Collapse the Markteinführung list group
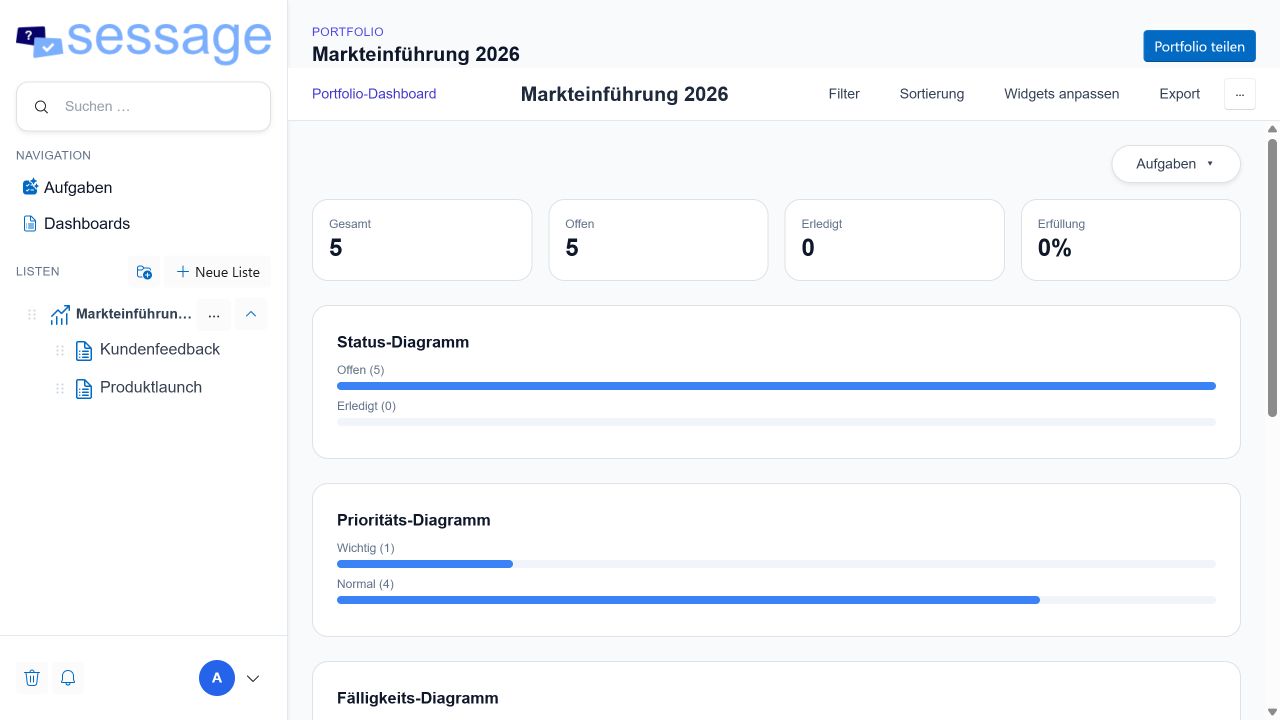 click(251, 314)
